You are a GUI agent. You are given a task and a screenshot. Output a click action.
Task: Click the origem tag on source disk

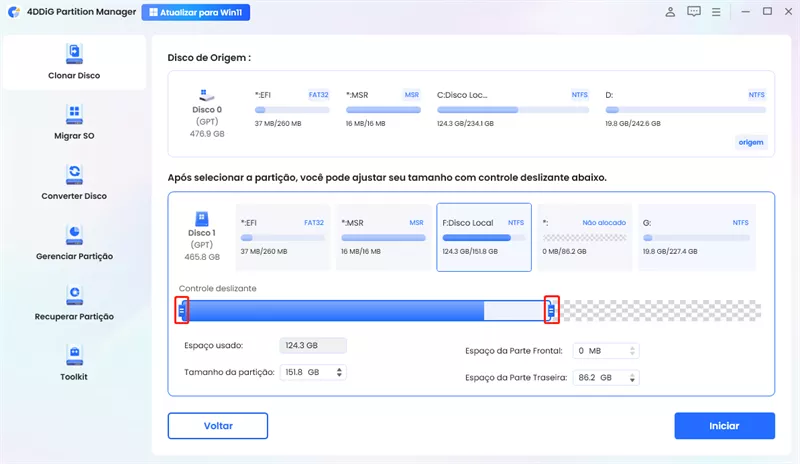click(x=751, y=142)
